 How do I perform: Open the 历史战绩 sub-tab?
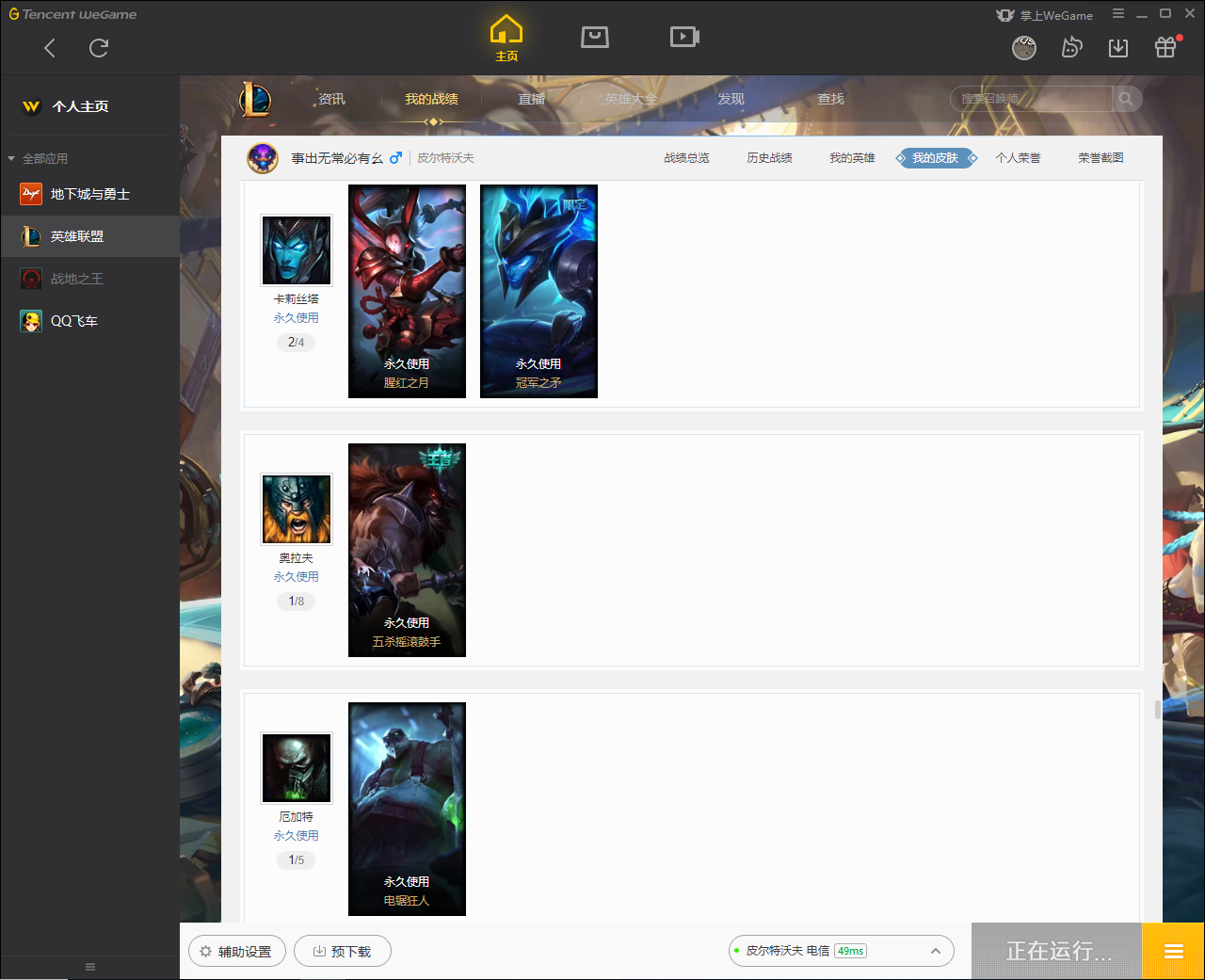(769, 158)
